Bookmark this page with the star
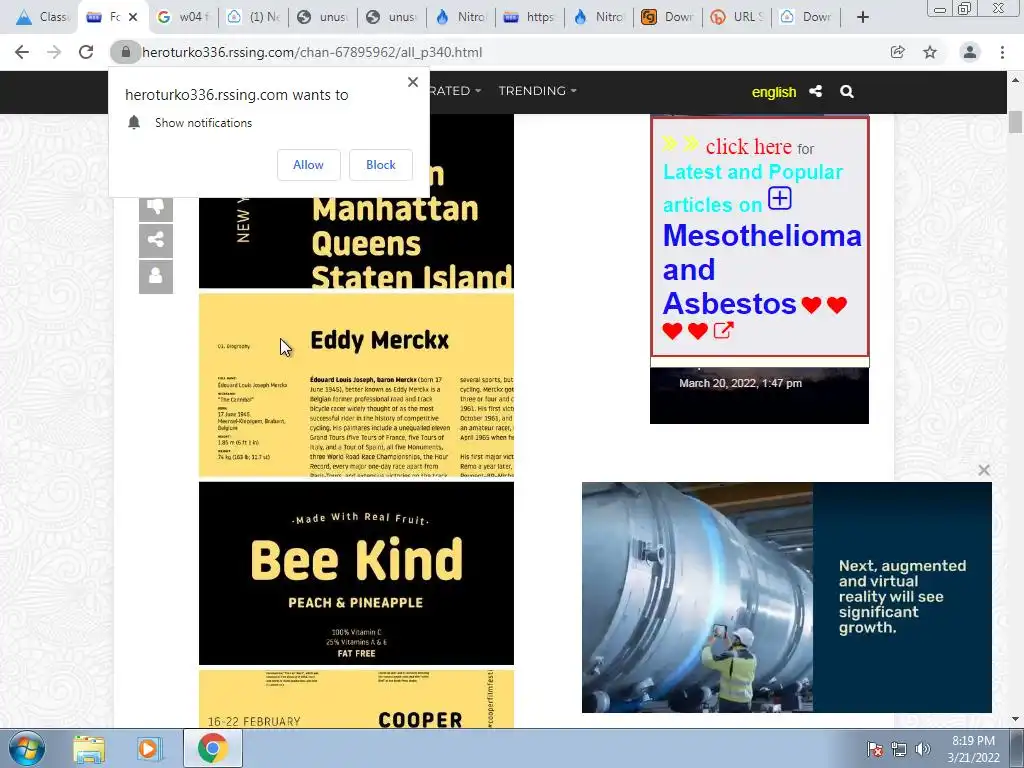 click(930, 52)
